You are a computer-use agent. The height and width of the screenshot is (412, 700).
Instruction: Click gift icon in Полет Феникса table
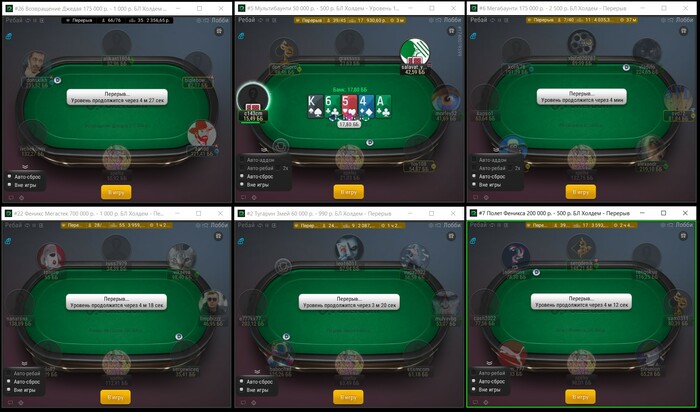tap(683, 236)
